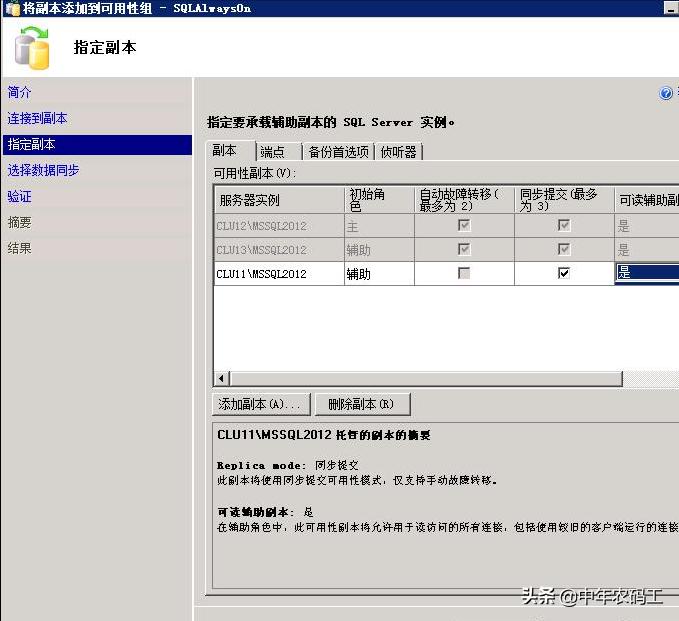
Task: Toggle synchronous commit for CLU13\MSSQL2012
Action: [564, 249]
